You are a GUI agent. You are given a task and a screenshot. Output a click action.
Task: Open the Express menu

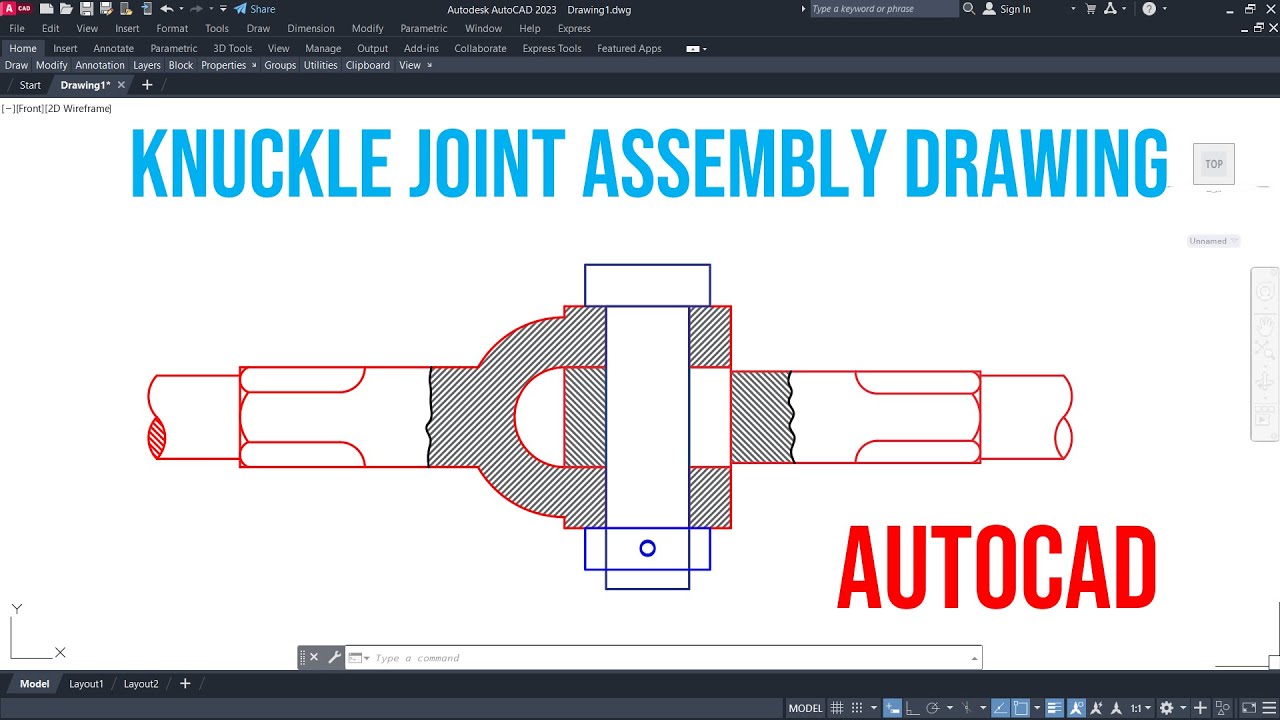click(x=574, y=28)
